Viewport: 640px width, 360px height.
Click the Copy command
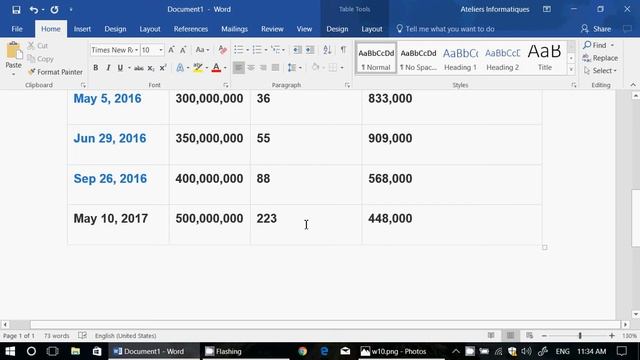(x=40, y=59)
